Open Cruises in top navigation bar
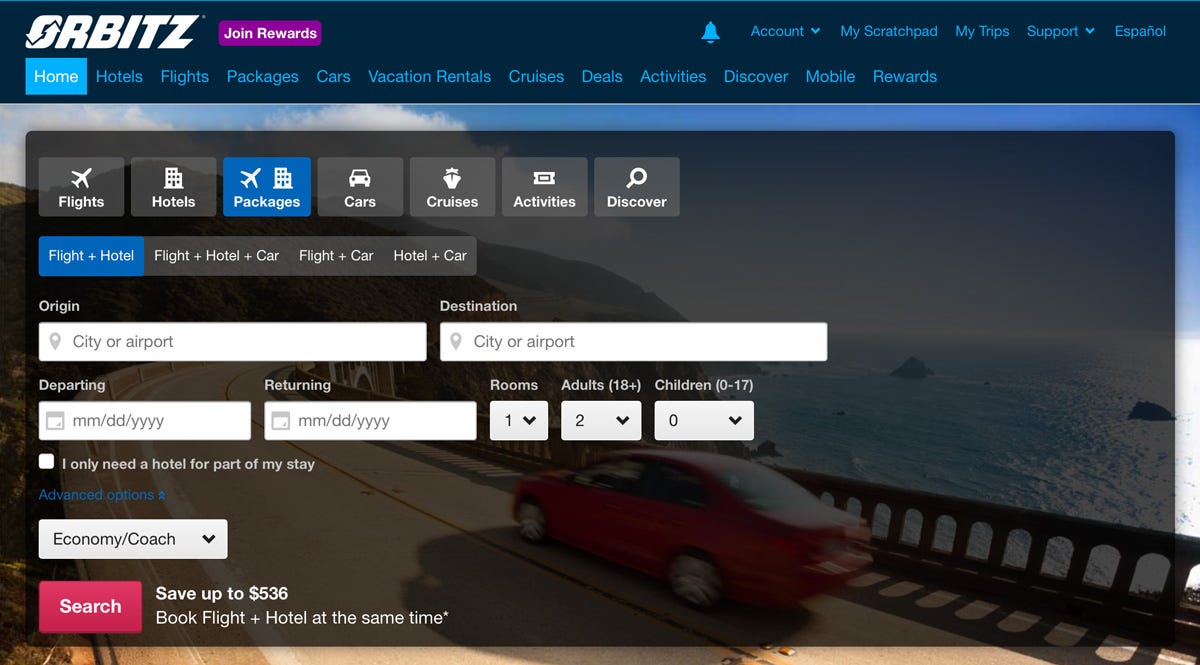1200x665 pixels. pyautogui.click(x=536, y=77)
